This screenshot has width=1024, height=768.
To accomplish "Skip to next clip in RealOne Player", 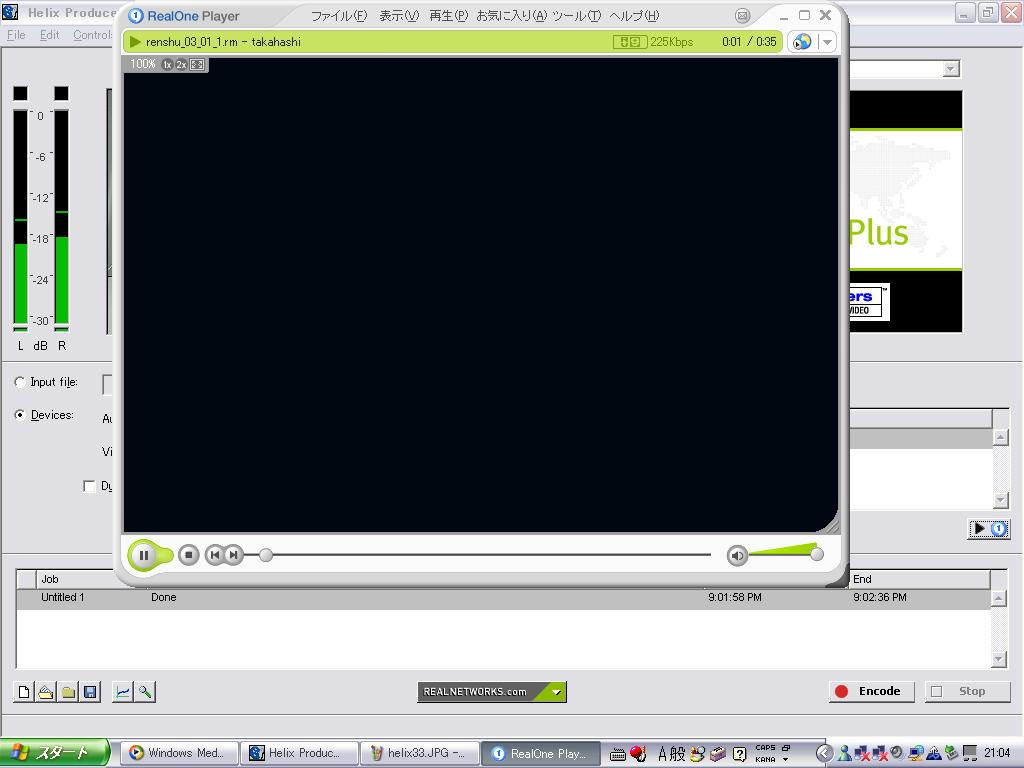I will pyautogui.click(x=234, y=555).
